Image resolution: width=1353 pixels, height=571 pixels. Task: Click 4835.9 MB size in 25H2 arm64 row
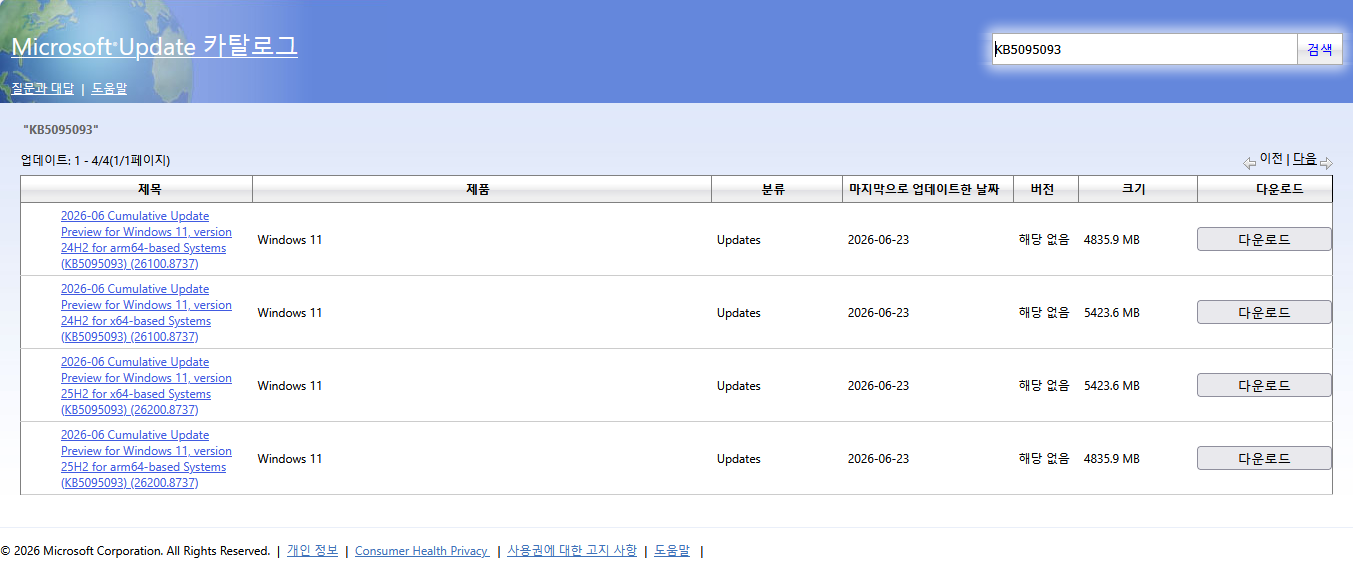coord(1112,459)
